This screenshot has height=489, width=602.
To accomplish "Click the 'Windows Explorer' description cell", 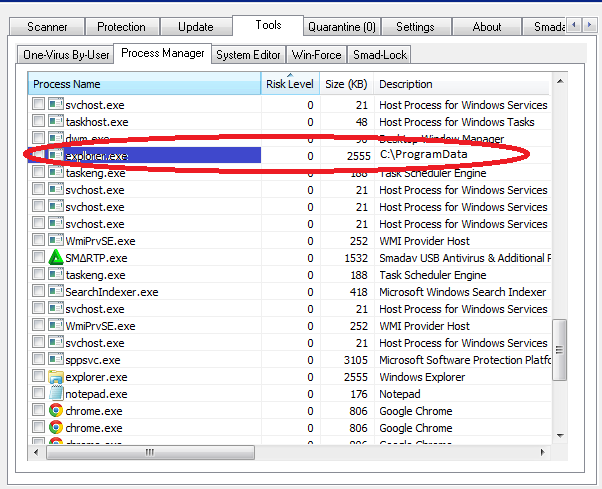I will 422,377.
